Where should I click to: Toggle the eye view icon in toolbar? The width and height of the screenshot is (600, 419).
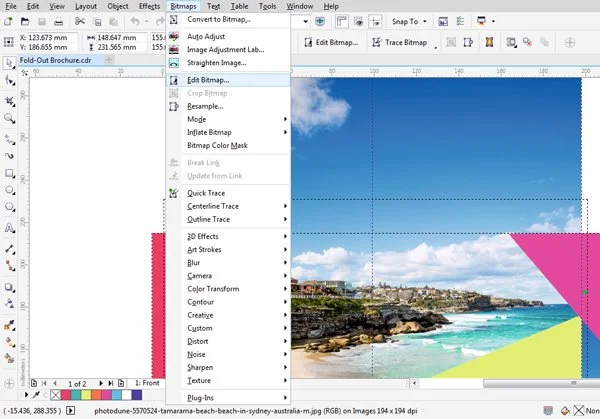[x=359, y=22]
